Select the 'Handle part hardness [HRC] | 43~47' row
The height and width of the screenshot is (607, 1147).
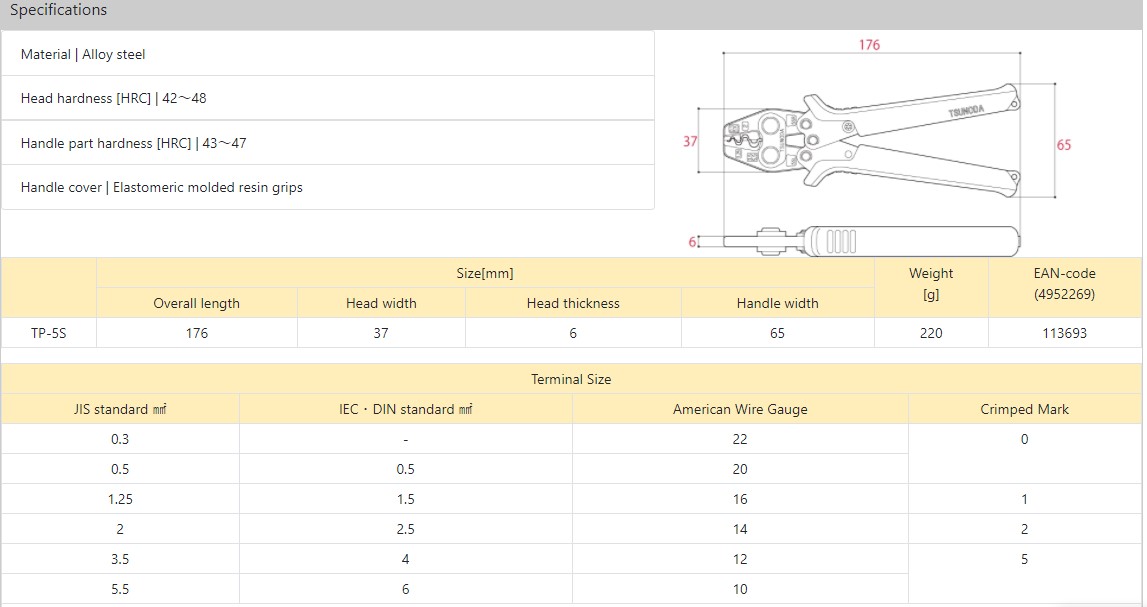pos(328,143)
